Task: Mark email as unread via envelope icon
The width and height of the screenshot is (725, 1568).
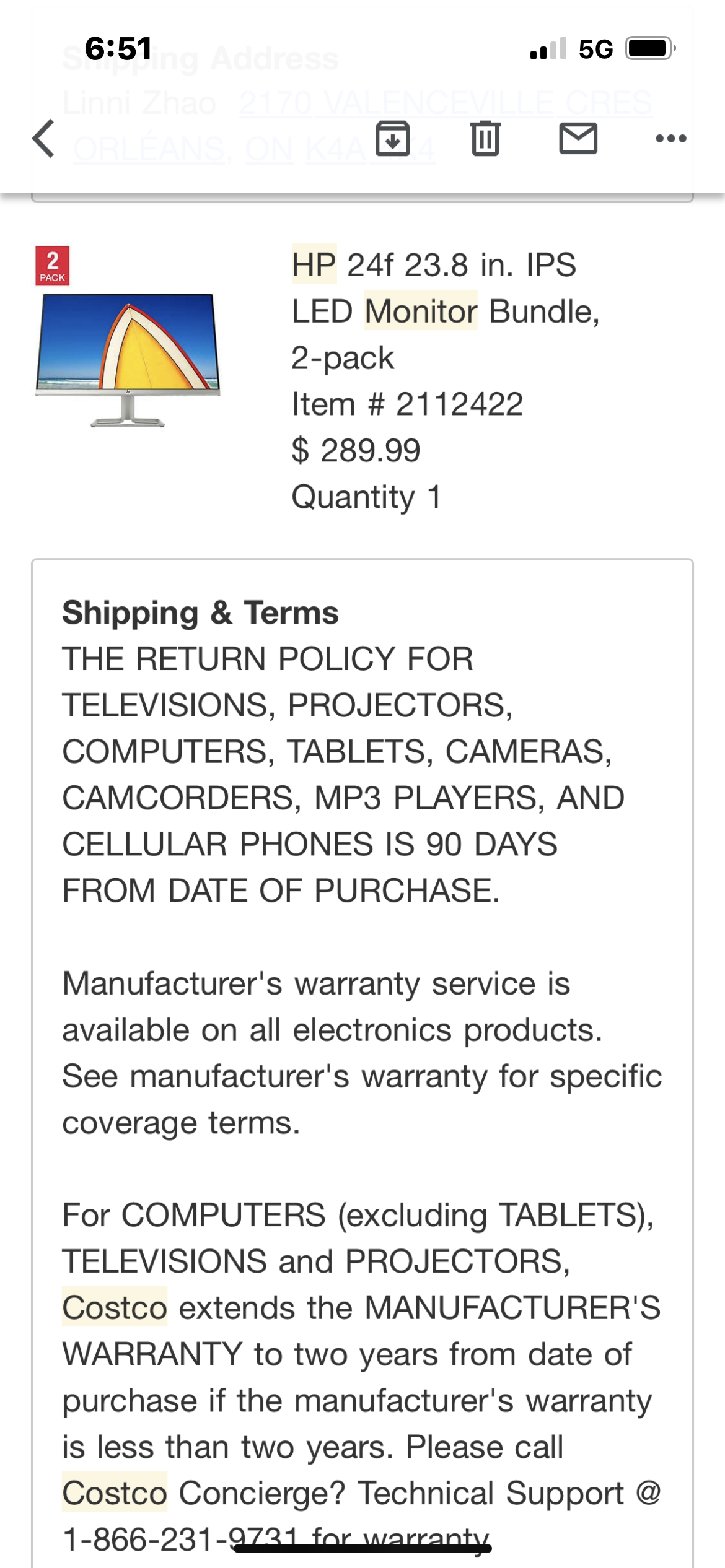Action: tap(578, 138)
